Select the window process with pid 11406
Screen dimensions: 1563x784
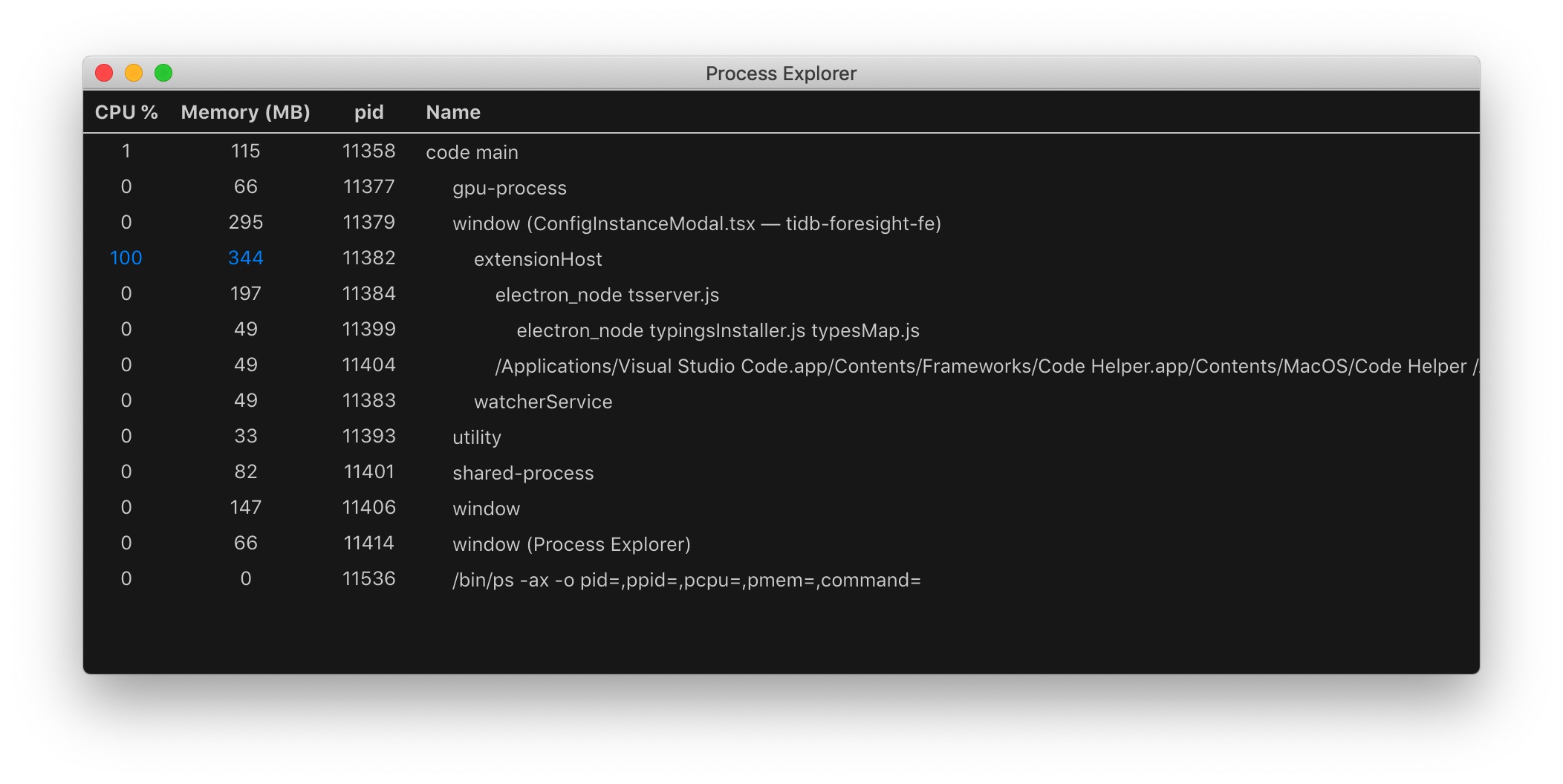click(487, 508)
